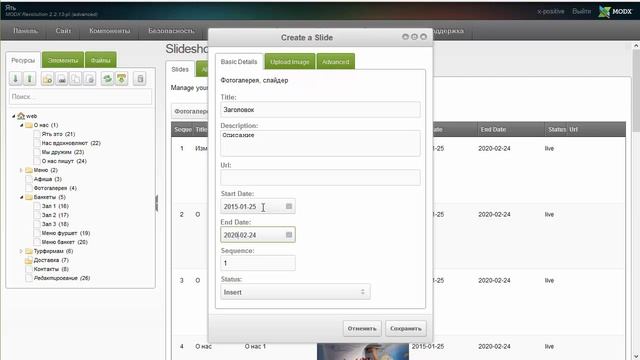Select Редактирование (26) in tree
The image size is (640, 360).
click(62, 278)
